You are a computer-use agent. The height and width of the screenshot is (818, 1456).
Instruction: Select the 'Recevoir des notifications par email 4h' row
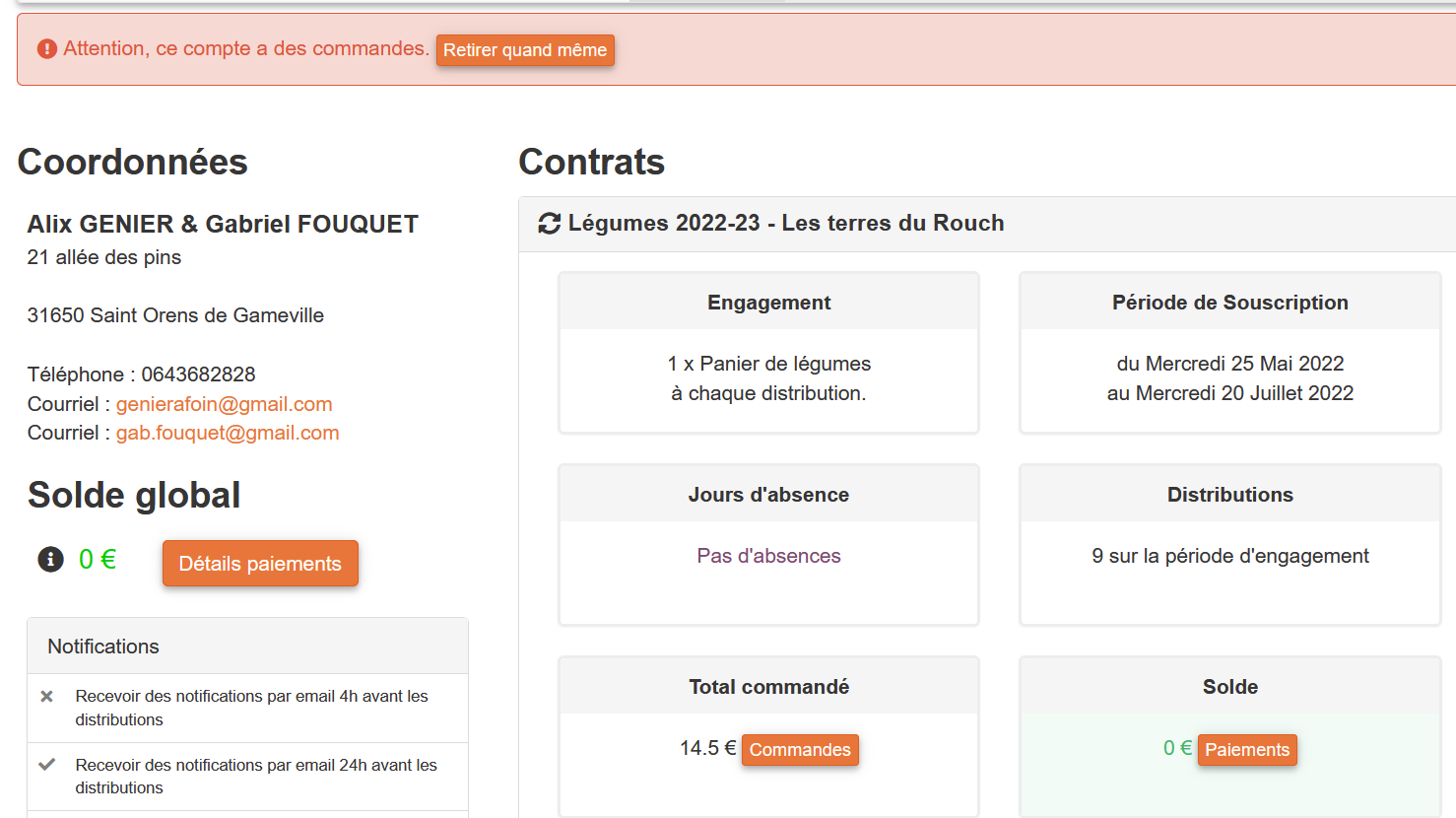pos(252,708)
